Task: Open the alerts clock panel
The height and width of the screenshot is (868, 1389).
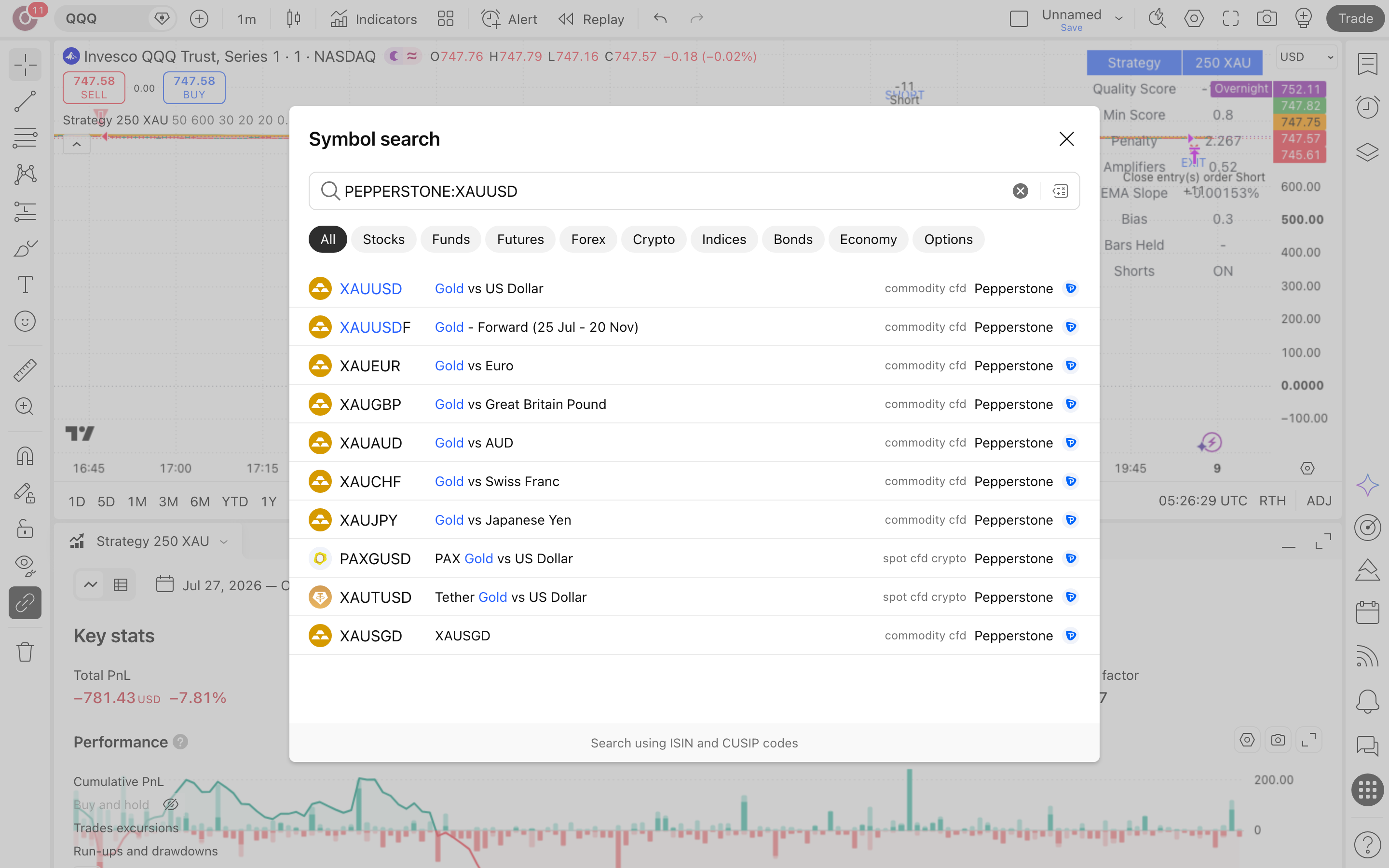Action: pos(1367,108)
